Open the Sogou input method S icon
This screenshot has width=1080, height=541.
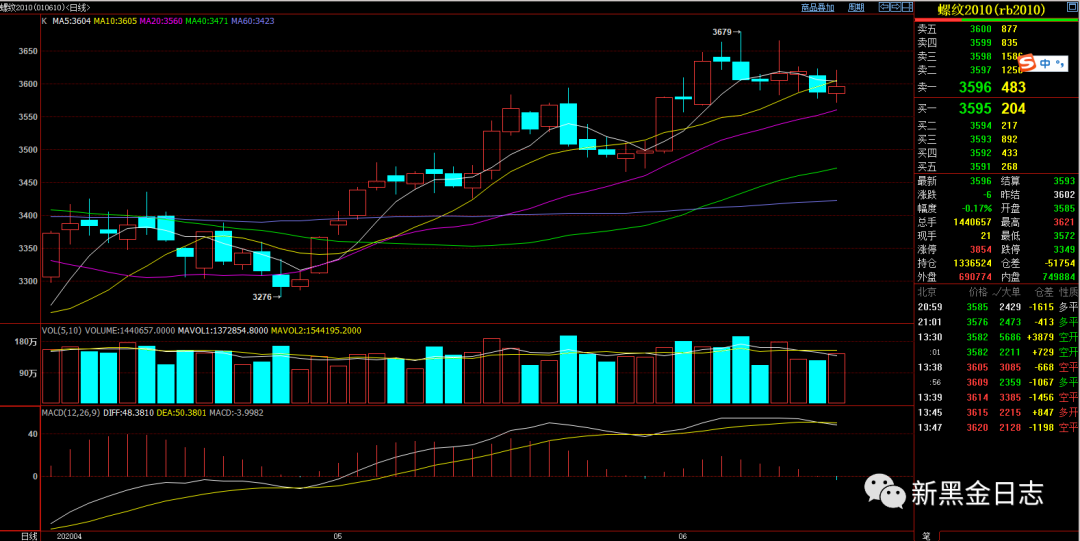[1028, 63]
